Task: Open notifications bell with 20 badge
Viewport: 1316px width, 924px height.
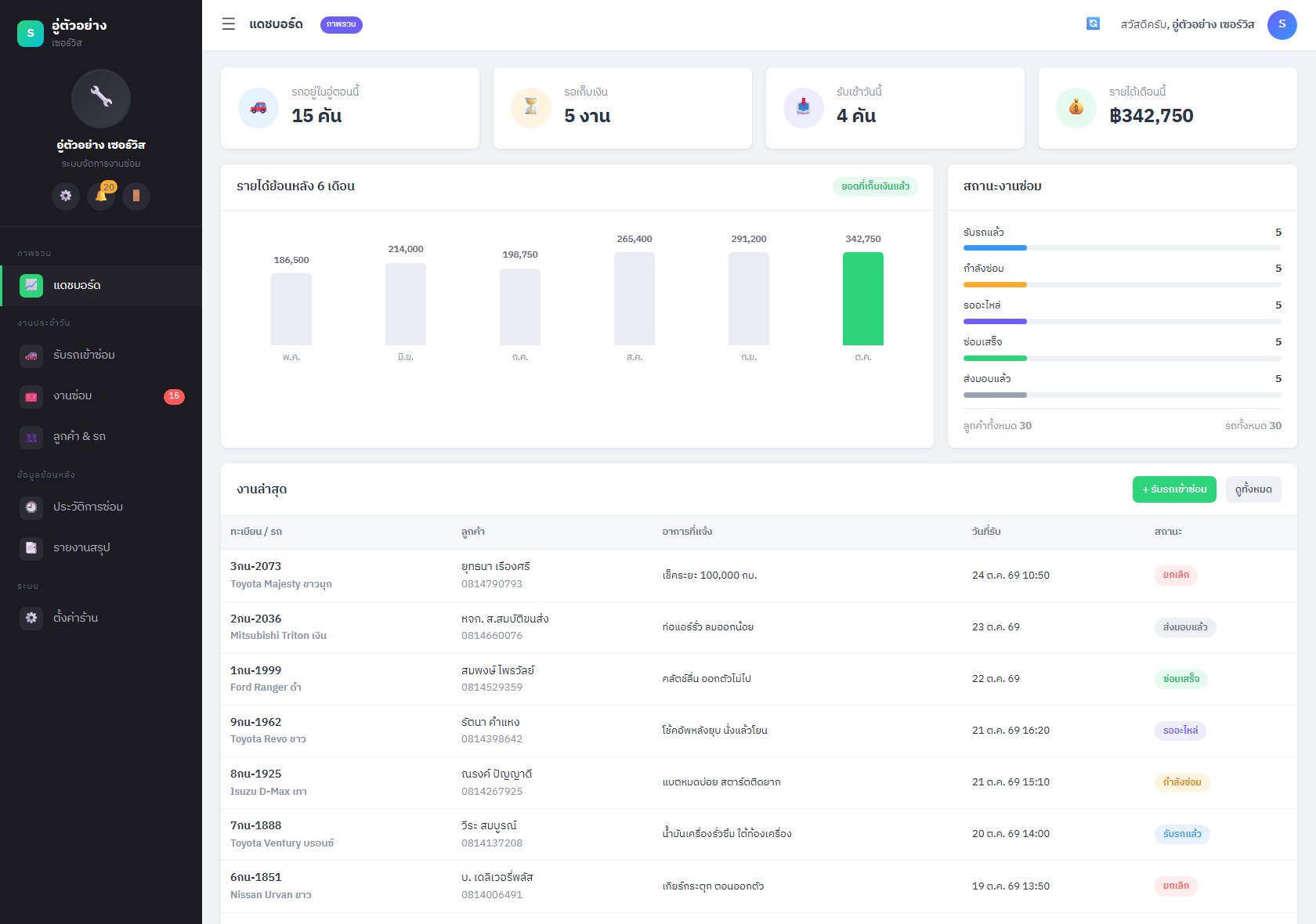Action: tap(101, 196)
